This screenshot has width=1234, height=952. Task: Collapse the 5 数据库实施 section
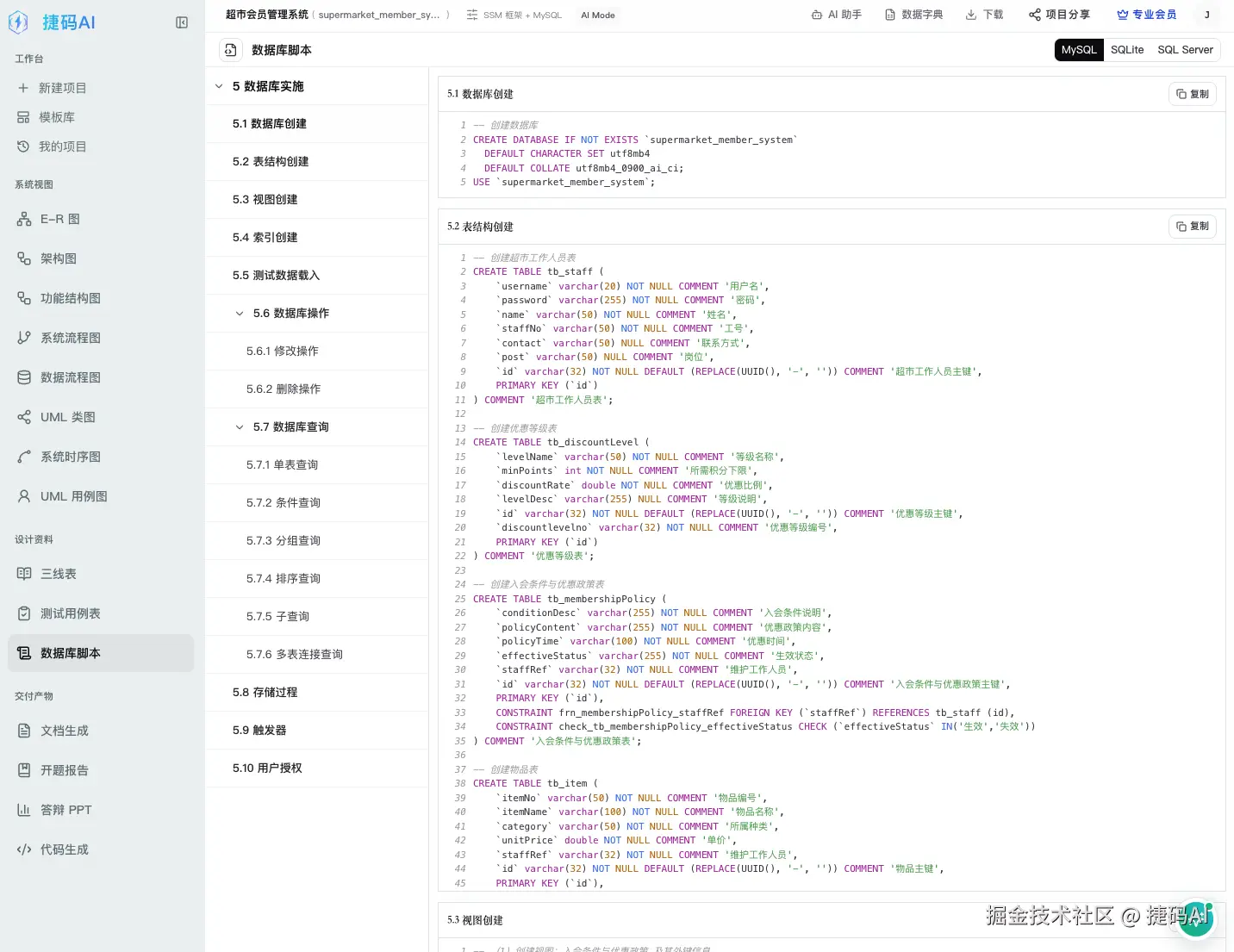tap(219, 86)
